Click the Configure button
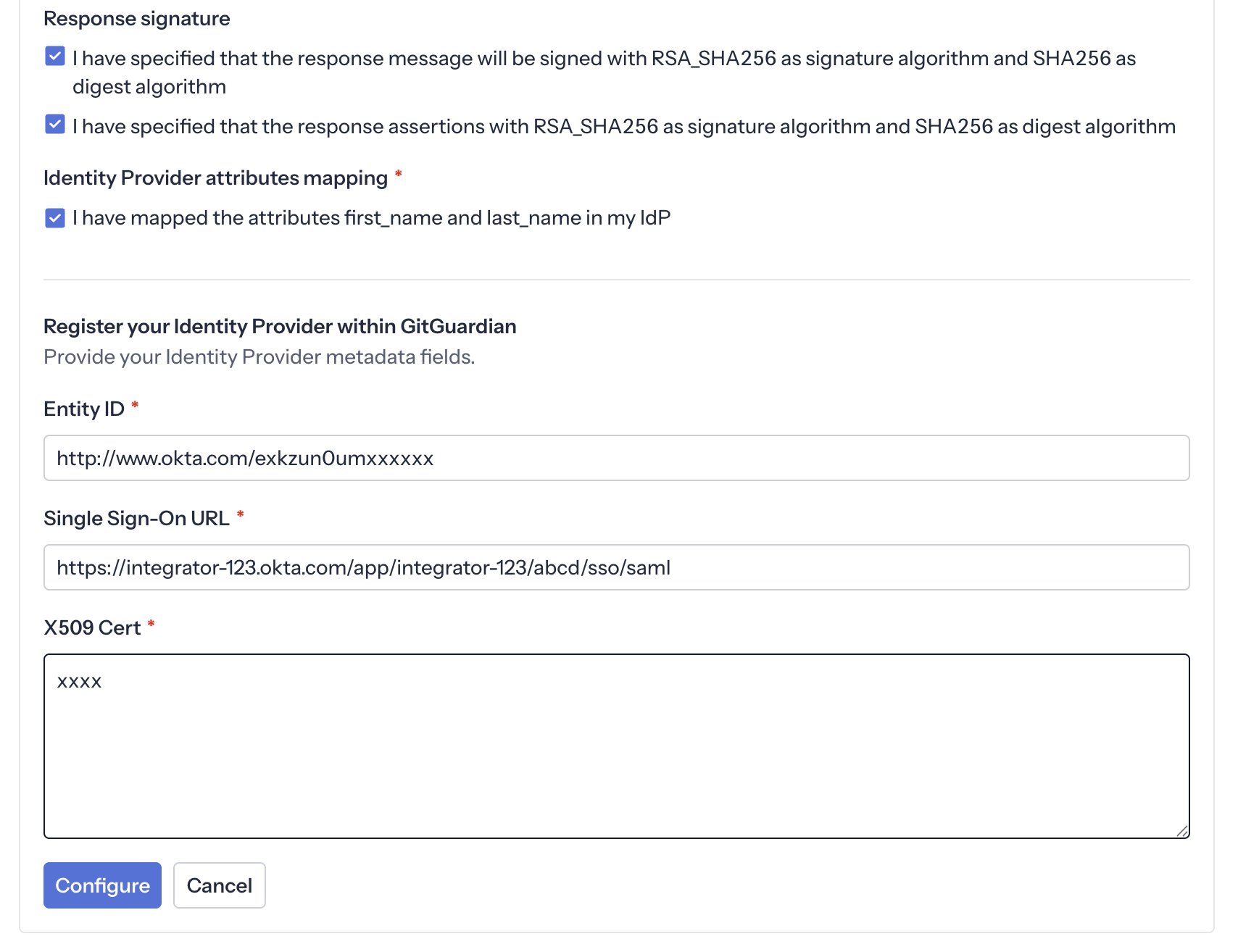The height and width of the screenshot is (952, 1238). [x=101, y=885]
